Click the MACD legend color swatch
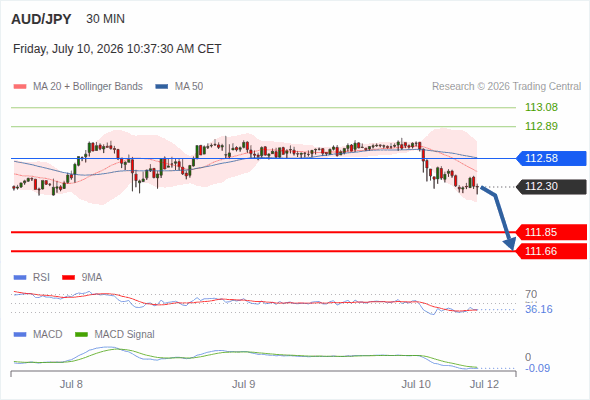The image size is (590, 400). [x=20, y=335]
